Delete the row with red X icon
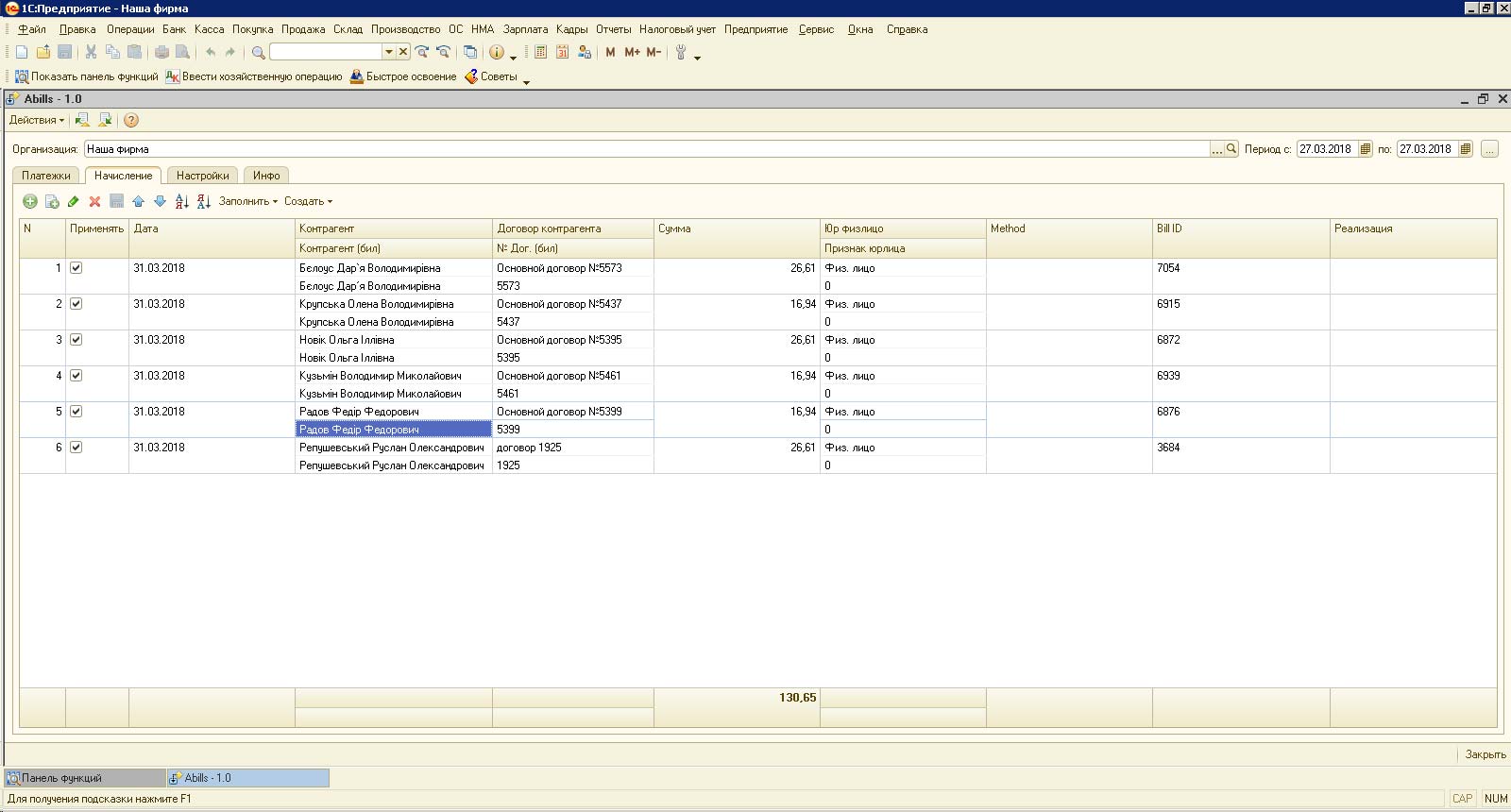The height and width of the screenshot is (812, 1511). 94,201
